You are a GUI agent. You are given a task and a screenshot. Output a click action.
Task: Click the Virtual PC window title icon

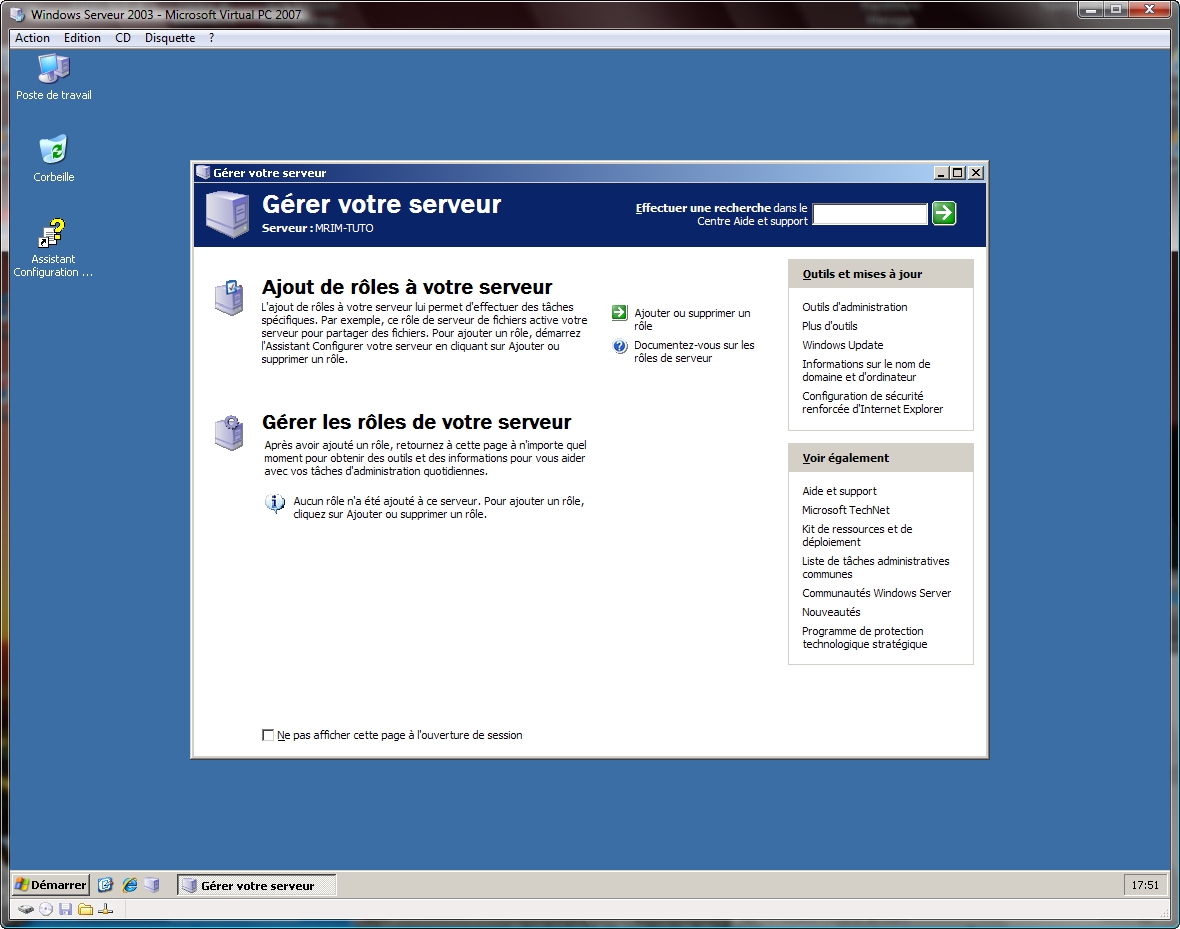point(17,14)
